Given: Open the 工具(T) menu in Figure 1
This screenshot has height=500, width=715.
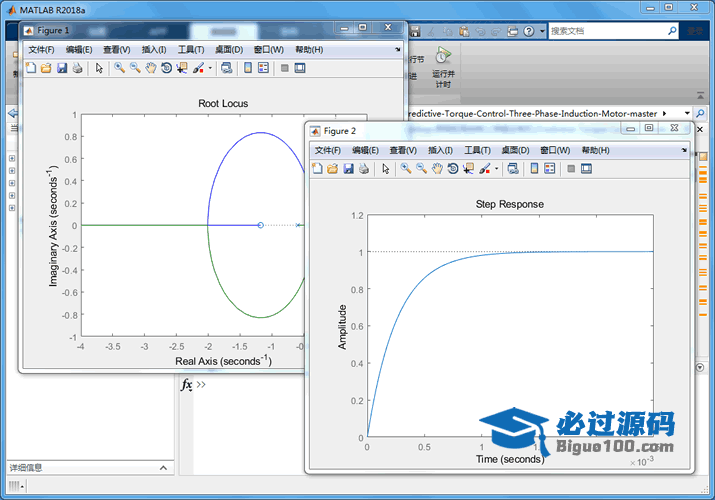Looking at the screenshot, I should coord(191,49).
